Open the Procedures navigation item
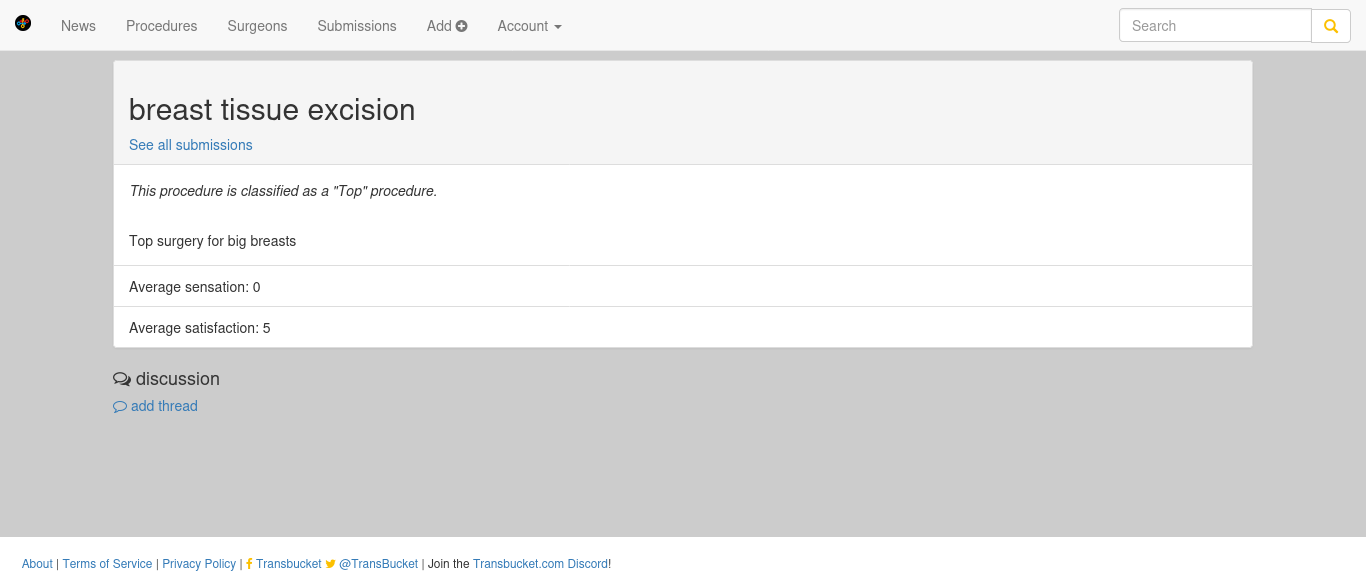 coord(162,26)
